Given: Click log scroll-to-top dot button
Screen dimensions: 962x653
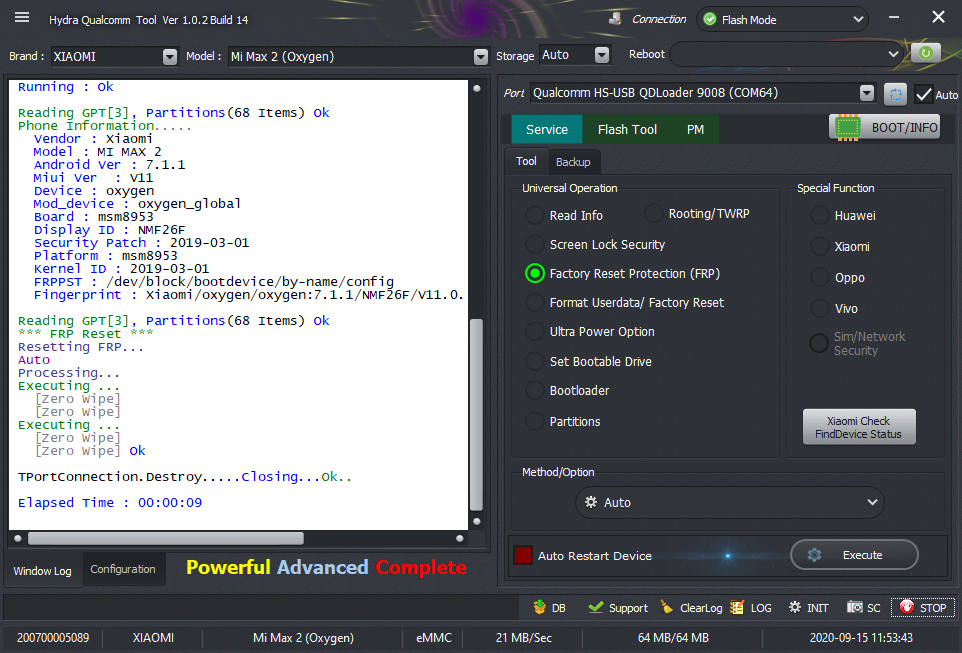Looking at the screenshot, I should click(477, 88).
